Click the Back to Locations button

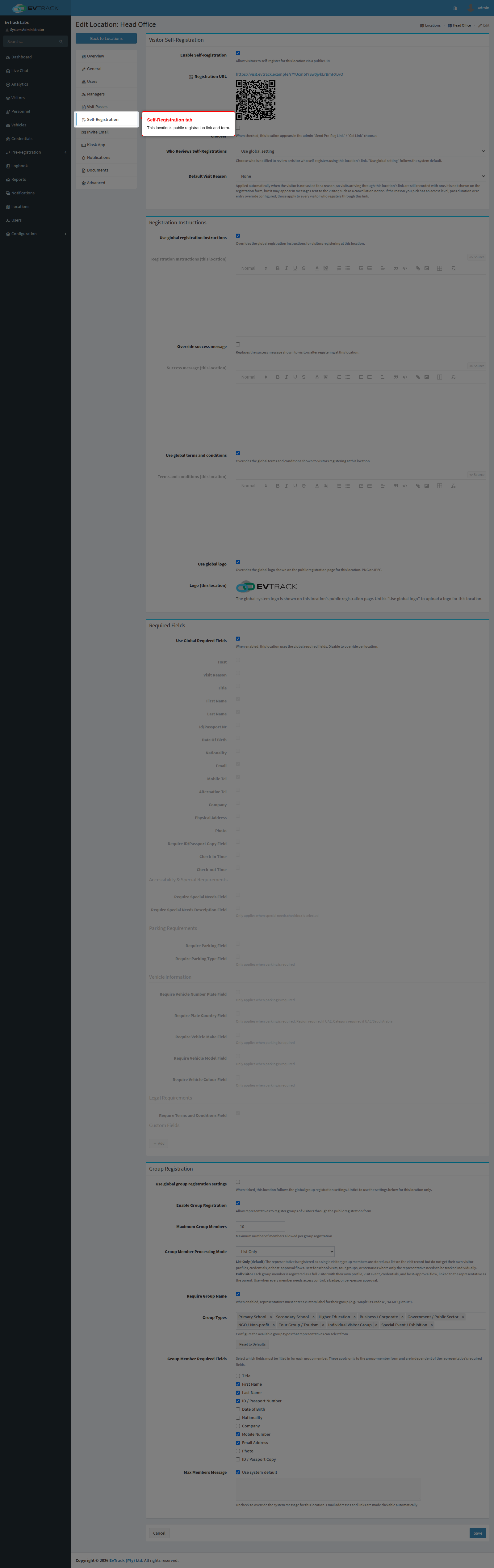[106, 38]
